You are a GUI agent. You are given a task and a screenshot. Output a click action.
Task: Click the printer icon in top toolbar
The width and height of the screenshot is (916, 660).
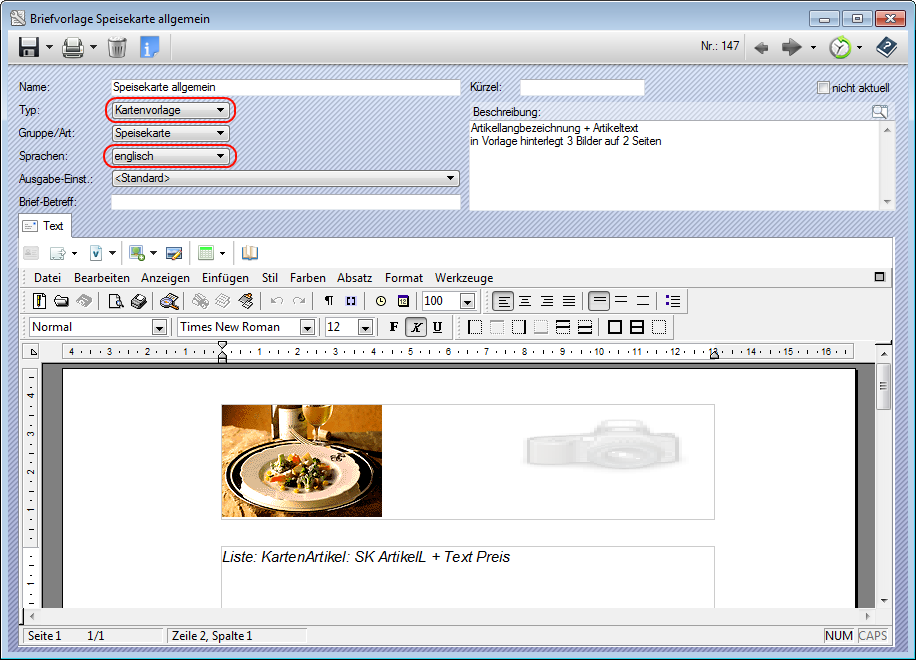(x=73, y=47)
